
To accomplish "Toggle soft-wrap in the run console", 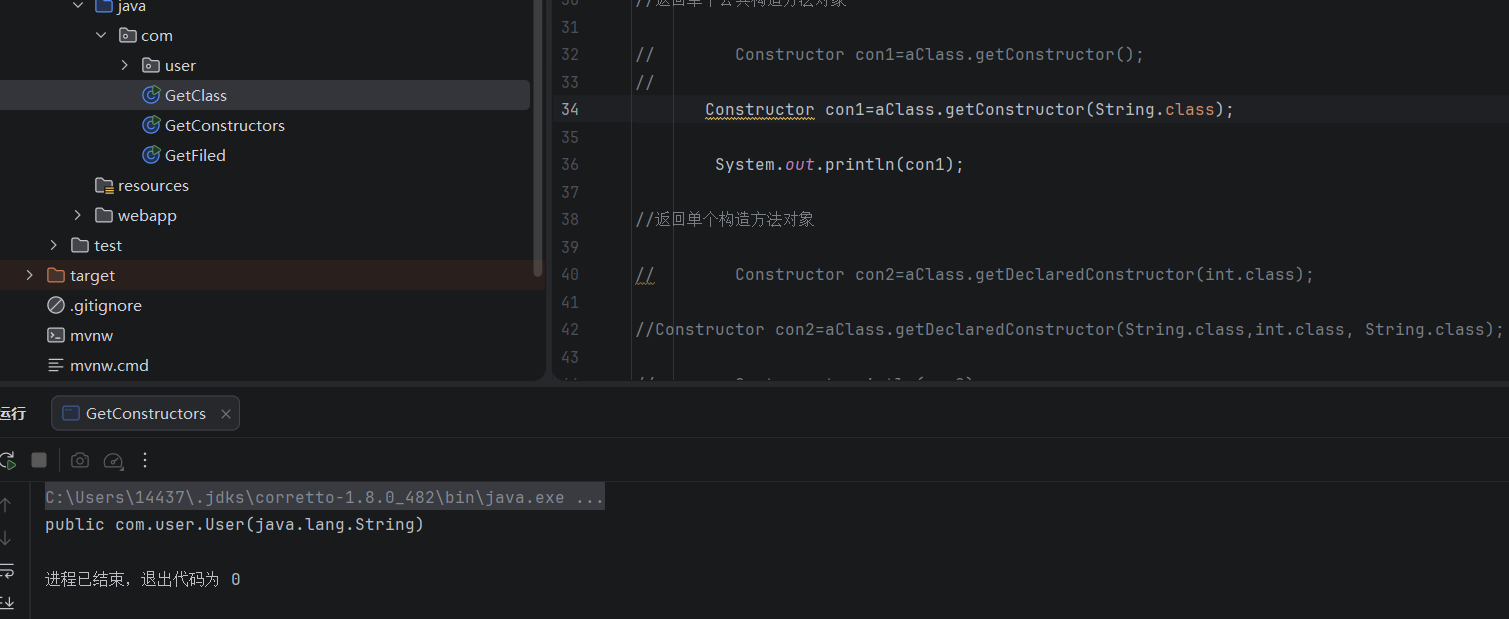I will pos(6,571).
